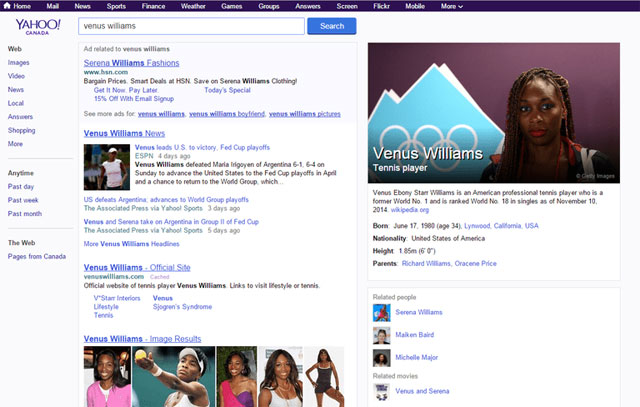The width and height of the screenshot is (640, 407).
Task: Open Venus and Serena movie thumbnail
Action: click(381, 391)
